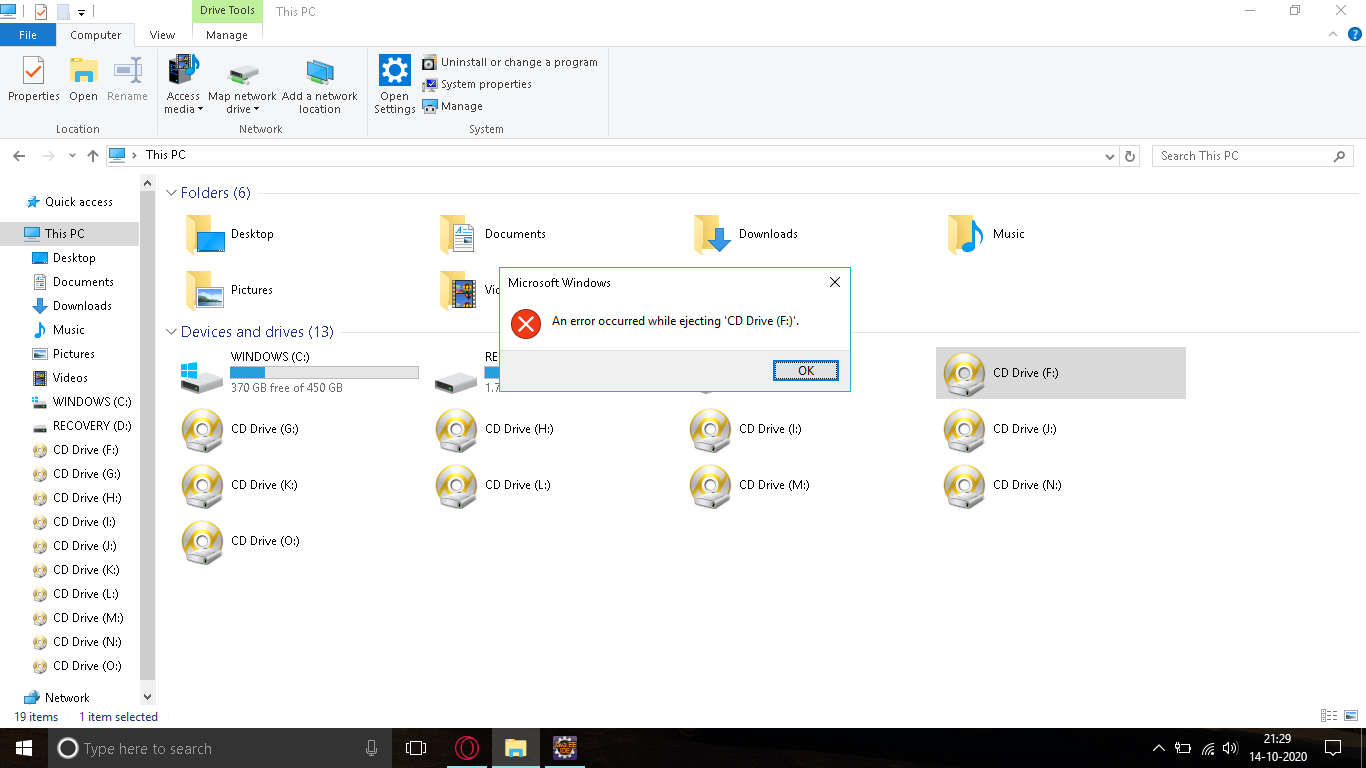Select CD Drive (N:) in main pane
1366x768 pixels.
click(x=1003, y=485)
